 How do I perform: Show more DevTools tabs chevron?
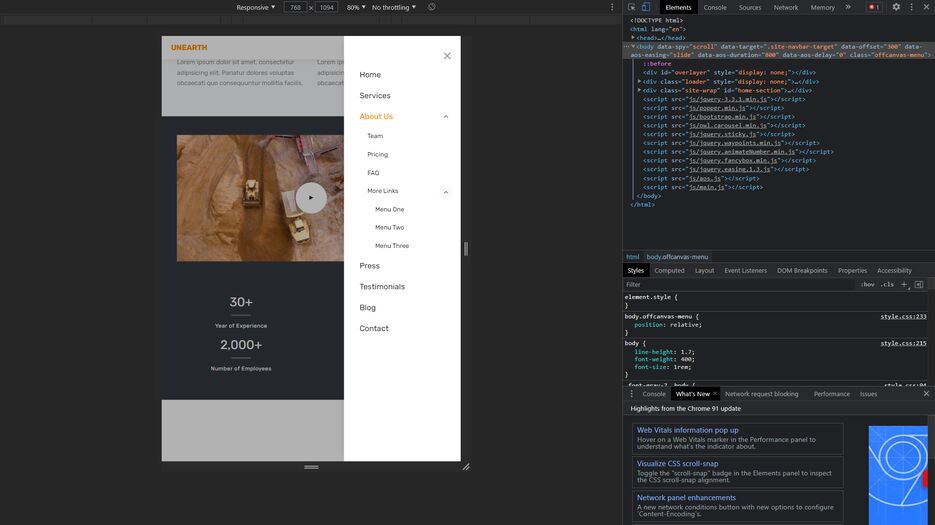tap(848, 7)
